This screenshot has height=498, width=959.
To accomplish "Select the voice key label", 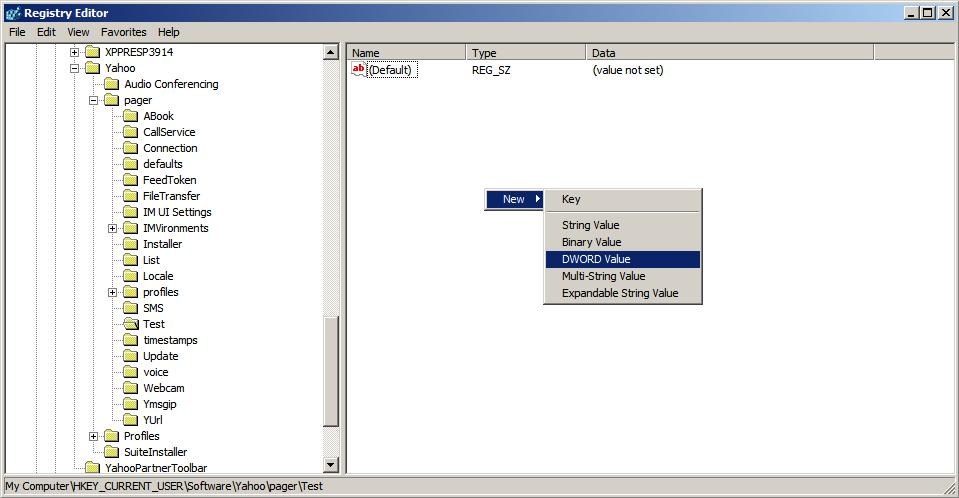I will click(x=155, y=372).
